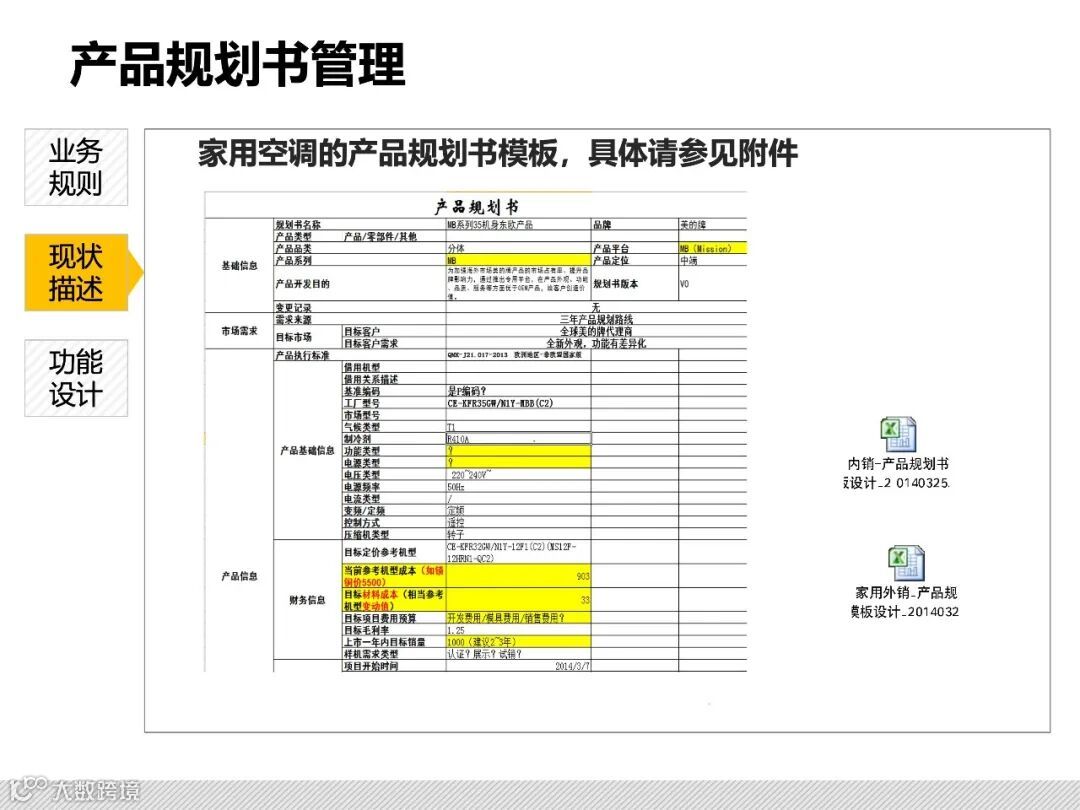Click the yellow MB (Mission) cell

(x=712, y=248)
